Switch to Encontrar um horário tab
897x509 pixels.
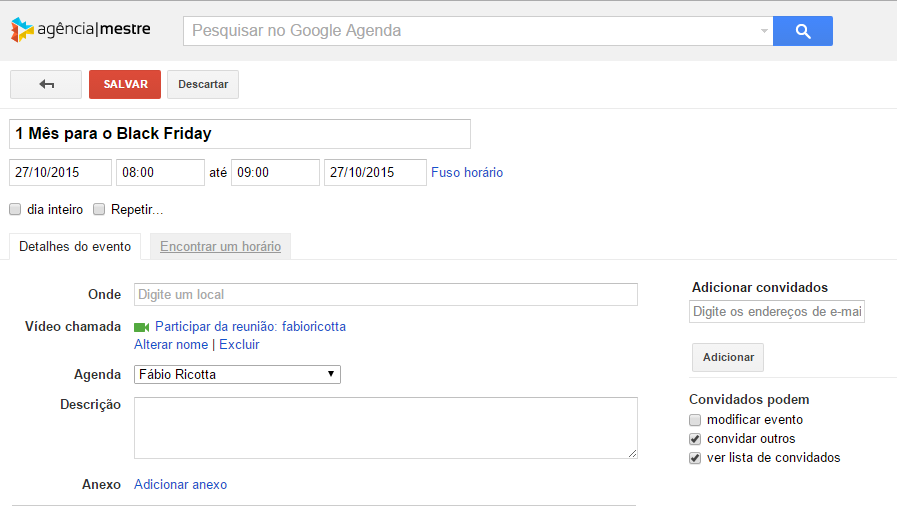point(220,247)
